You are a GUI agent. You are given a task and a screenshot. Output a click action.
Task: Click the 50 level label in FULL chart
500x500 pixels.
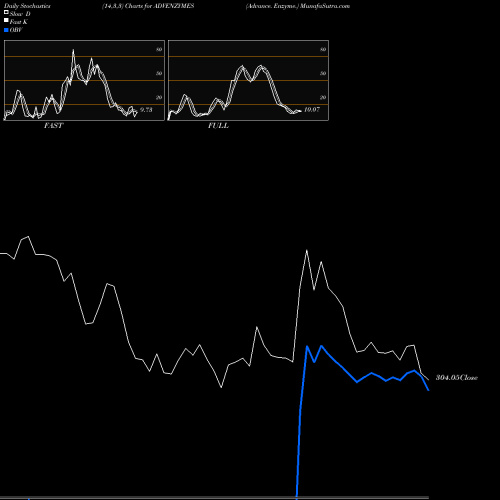coord(323,73)
